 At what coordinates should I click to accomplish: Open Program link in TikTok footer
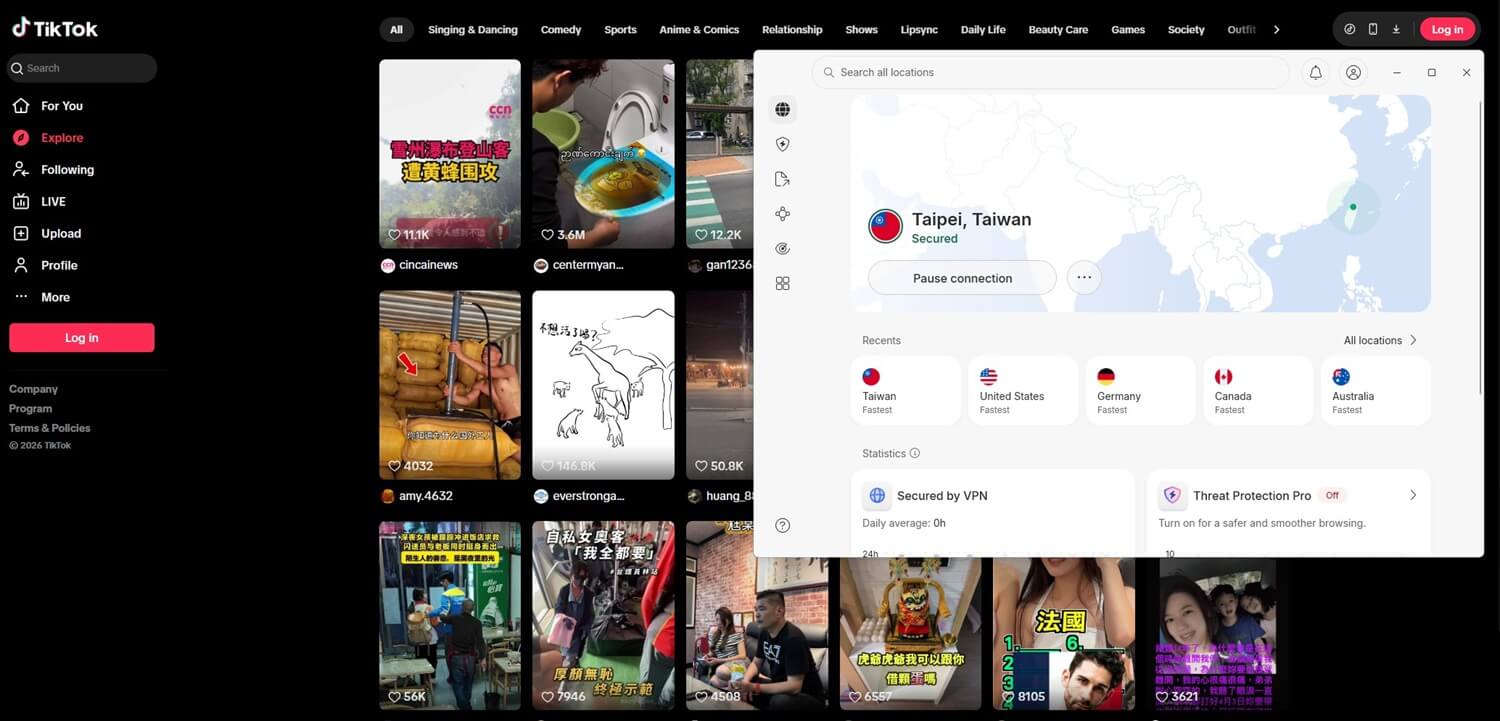point(30,409)
